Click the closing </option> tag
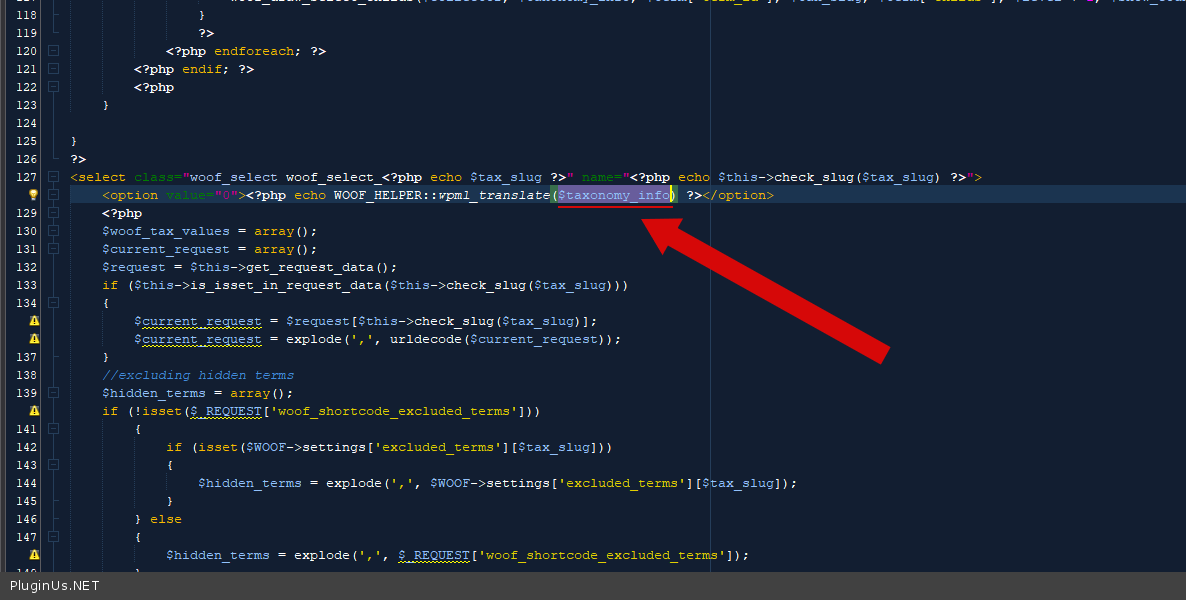The width and height of the screenshot is (1186, 600). click(737, 195)
